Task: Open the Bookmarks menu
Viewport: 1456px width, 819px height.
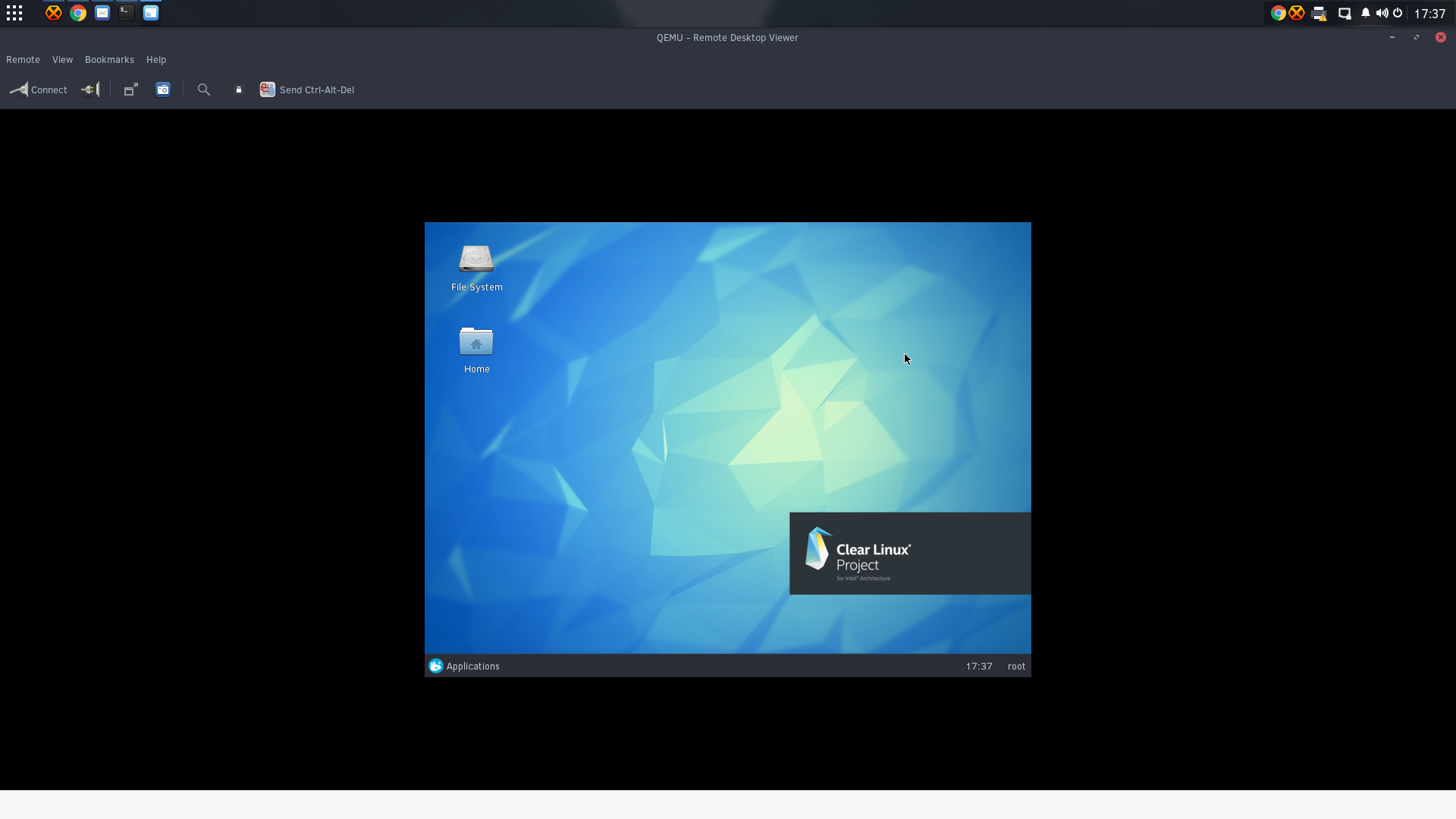Action: click(109, 59)
